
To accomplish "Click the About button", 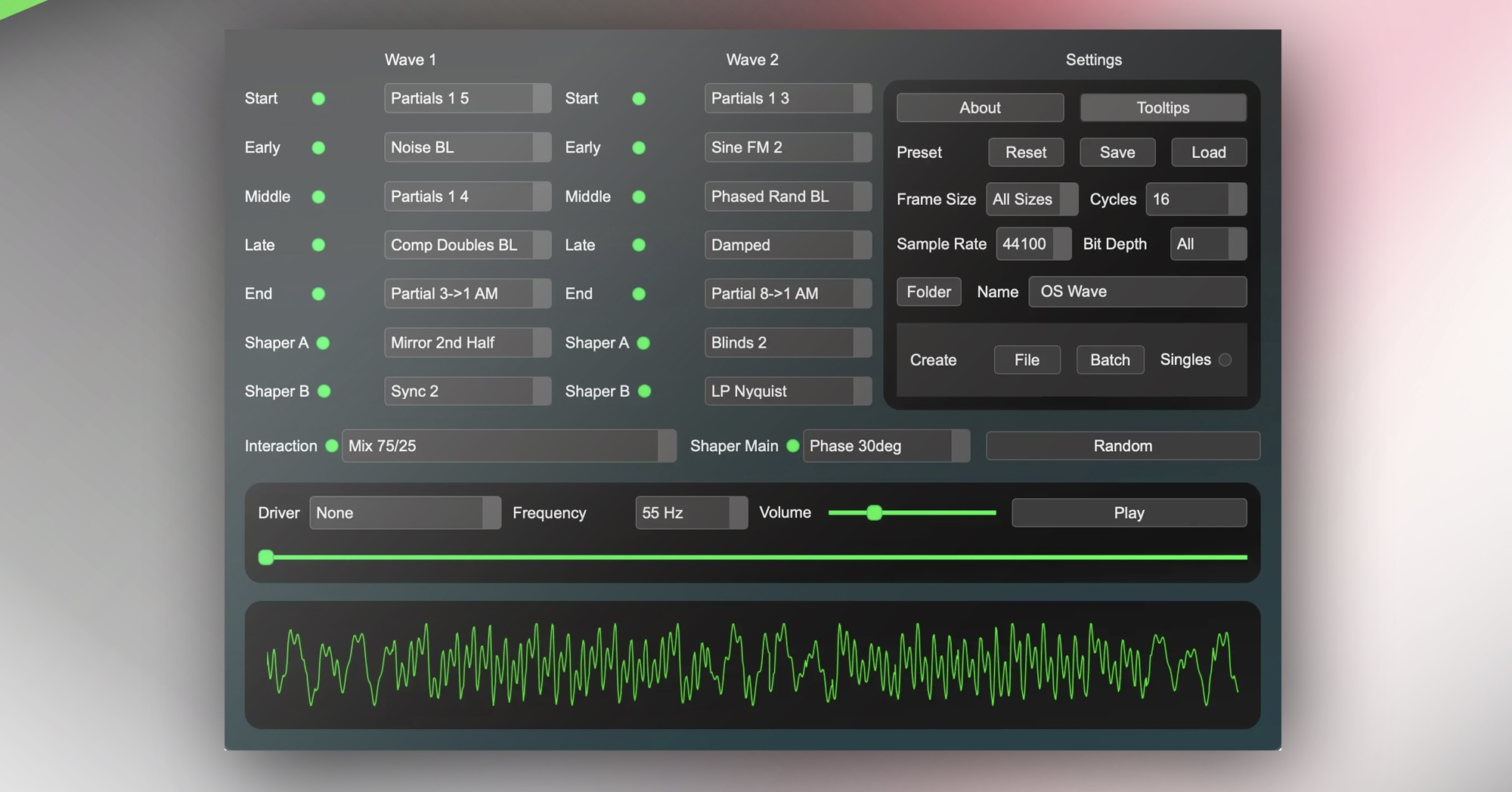I will [980, 108].
